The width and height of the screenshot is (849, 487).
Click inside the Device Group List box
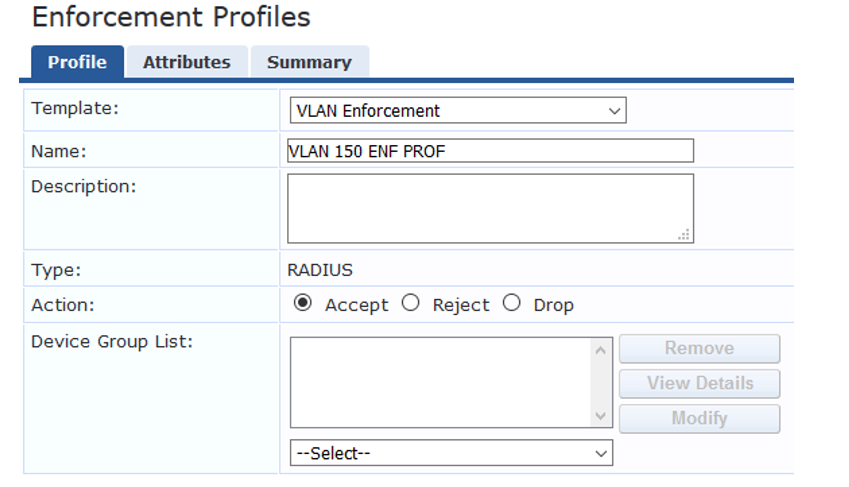point(440,382)
